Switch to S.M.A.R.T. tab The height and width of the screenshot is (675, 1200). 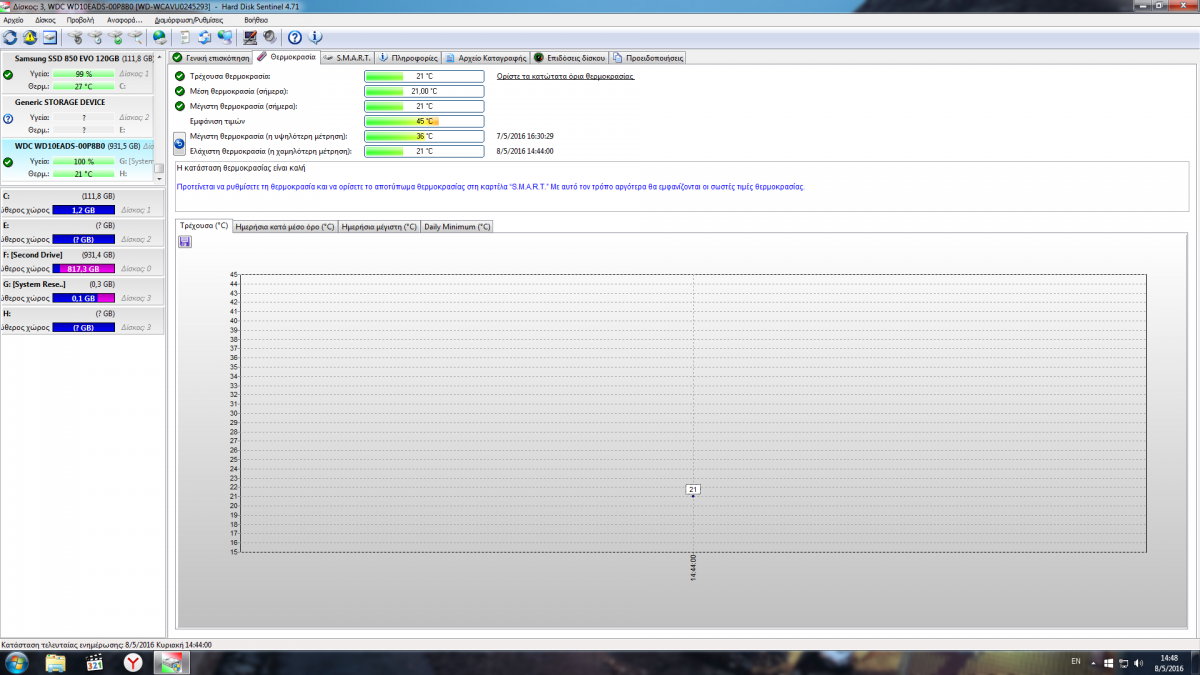(x=348, y=58)
